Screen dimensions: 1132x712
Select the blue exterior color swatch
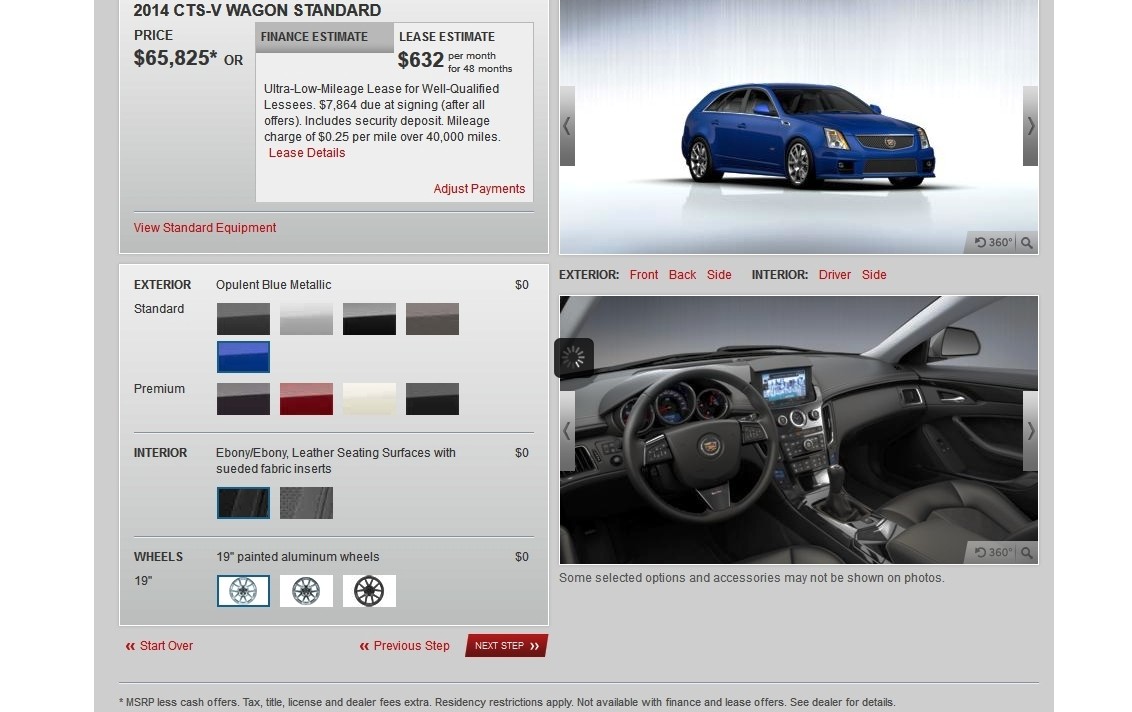pos(243,357)
